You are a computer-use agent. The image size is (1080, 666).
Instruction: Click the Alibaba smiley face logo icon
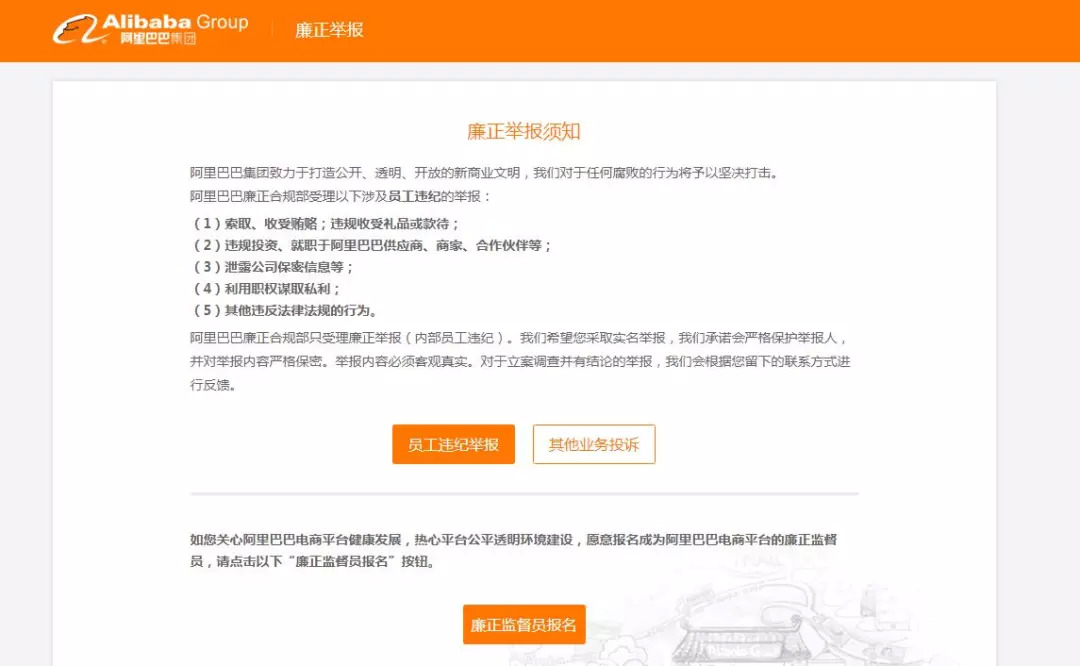[76, 30]
